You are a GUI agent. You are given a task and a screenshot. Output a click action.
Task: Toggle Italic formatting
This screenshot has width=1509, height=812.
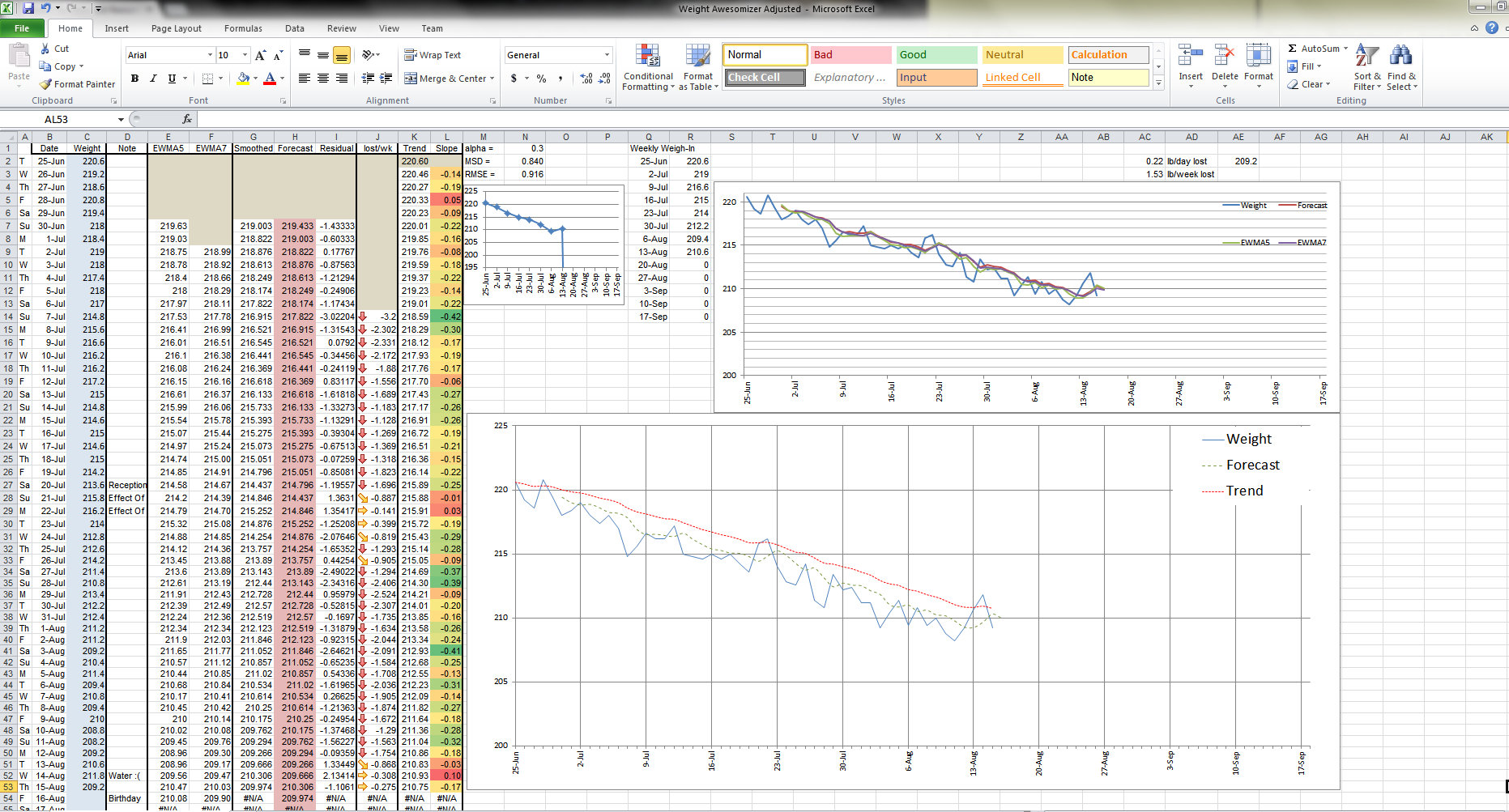153,79
